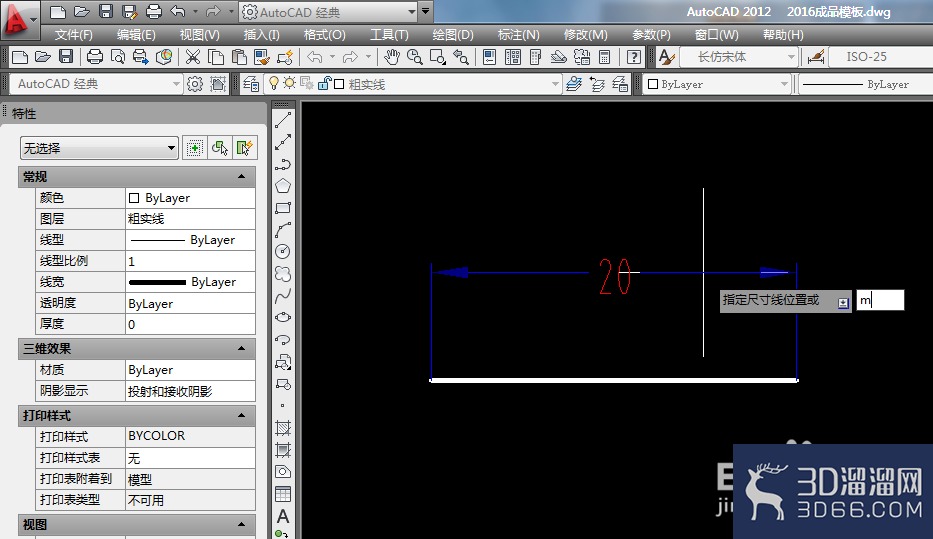Viewport: 933px width, 539px height.
Task: Click the Publish icon in standard toolbar
Action: pos(140,57)
